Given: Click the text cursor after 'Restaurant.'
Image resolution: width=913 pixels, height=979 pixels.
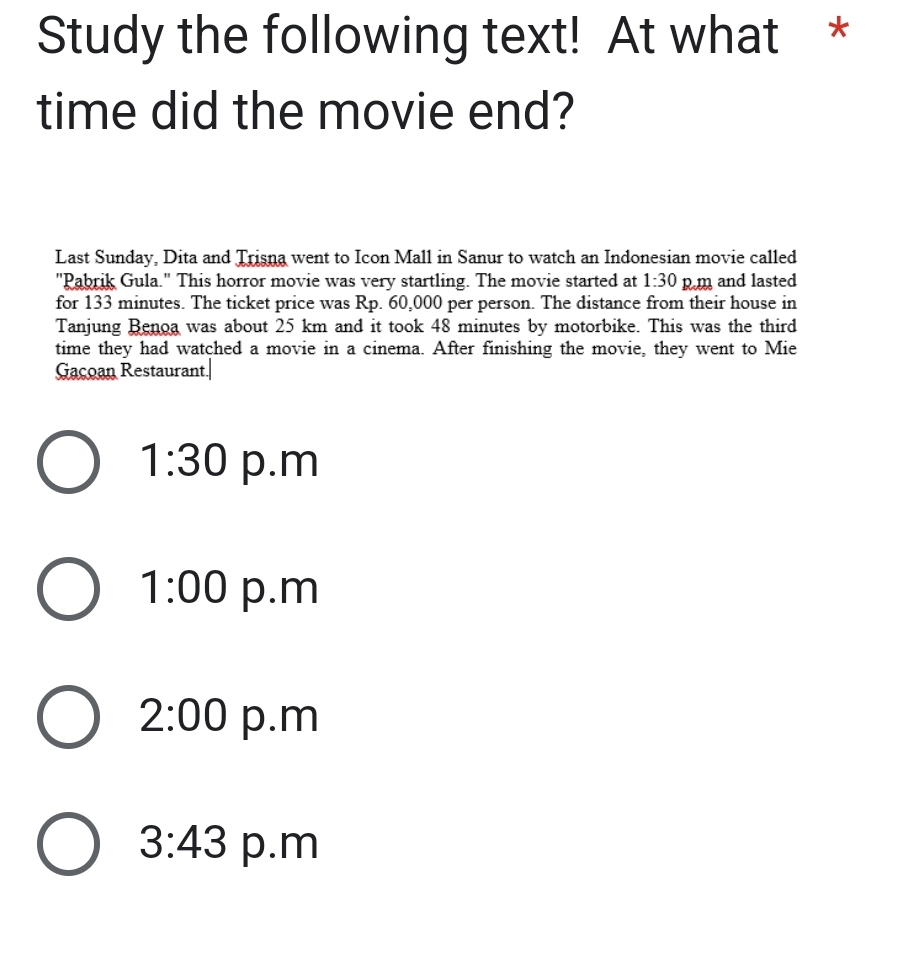Looking at the screenshot, I should tap(210, 371).
